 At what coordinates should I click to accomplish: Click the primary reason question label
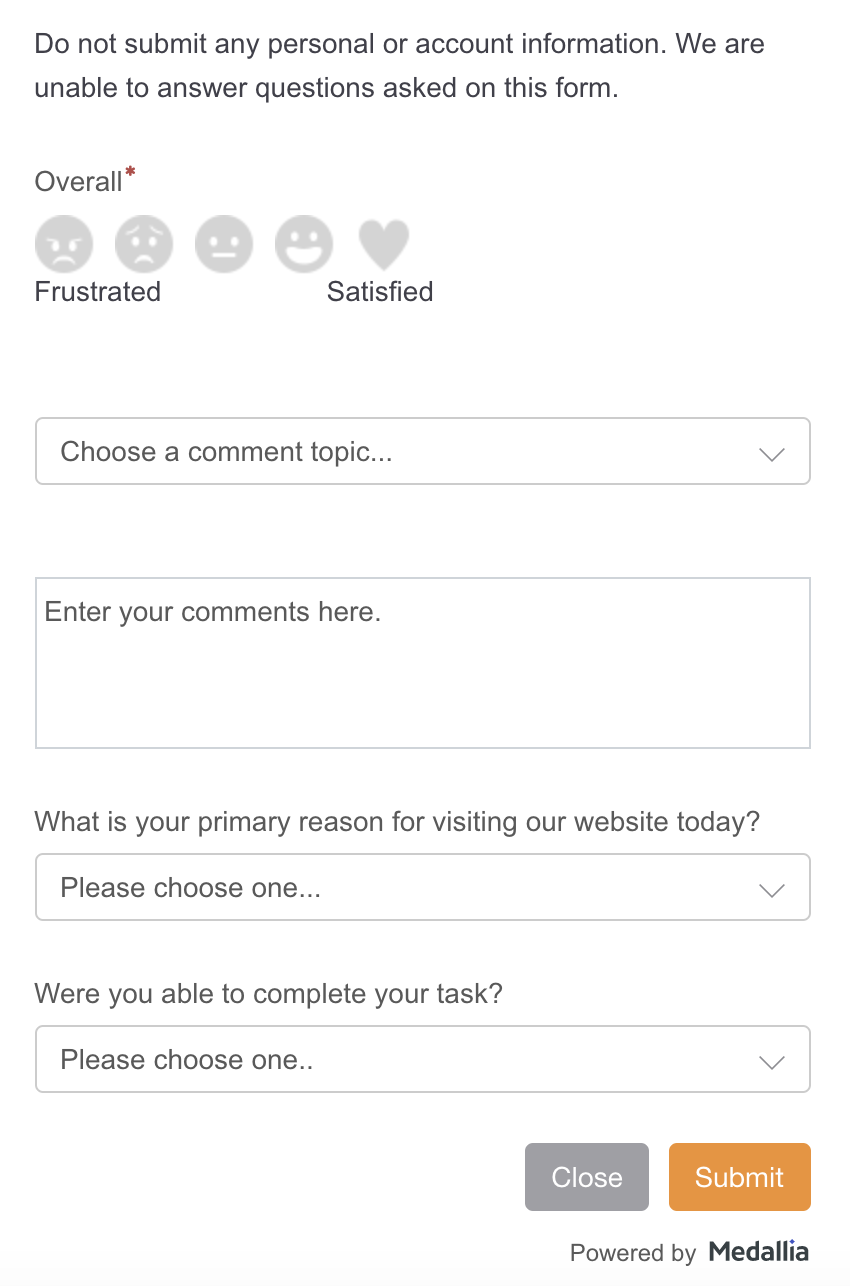(x=398, y=823)
